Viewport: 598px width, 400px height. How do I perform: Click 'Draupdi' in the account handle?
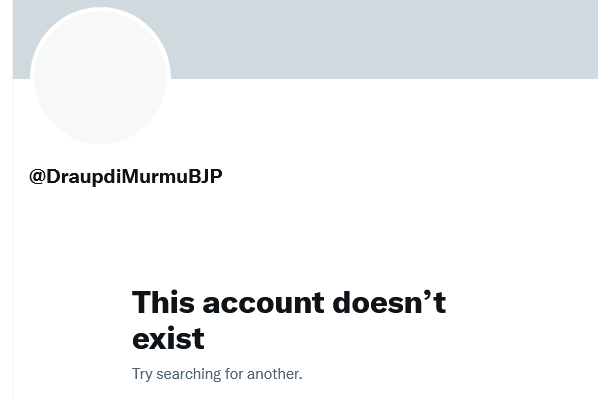click(84, 177)
